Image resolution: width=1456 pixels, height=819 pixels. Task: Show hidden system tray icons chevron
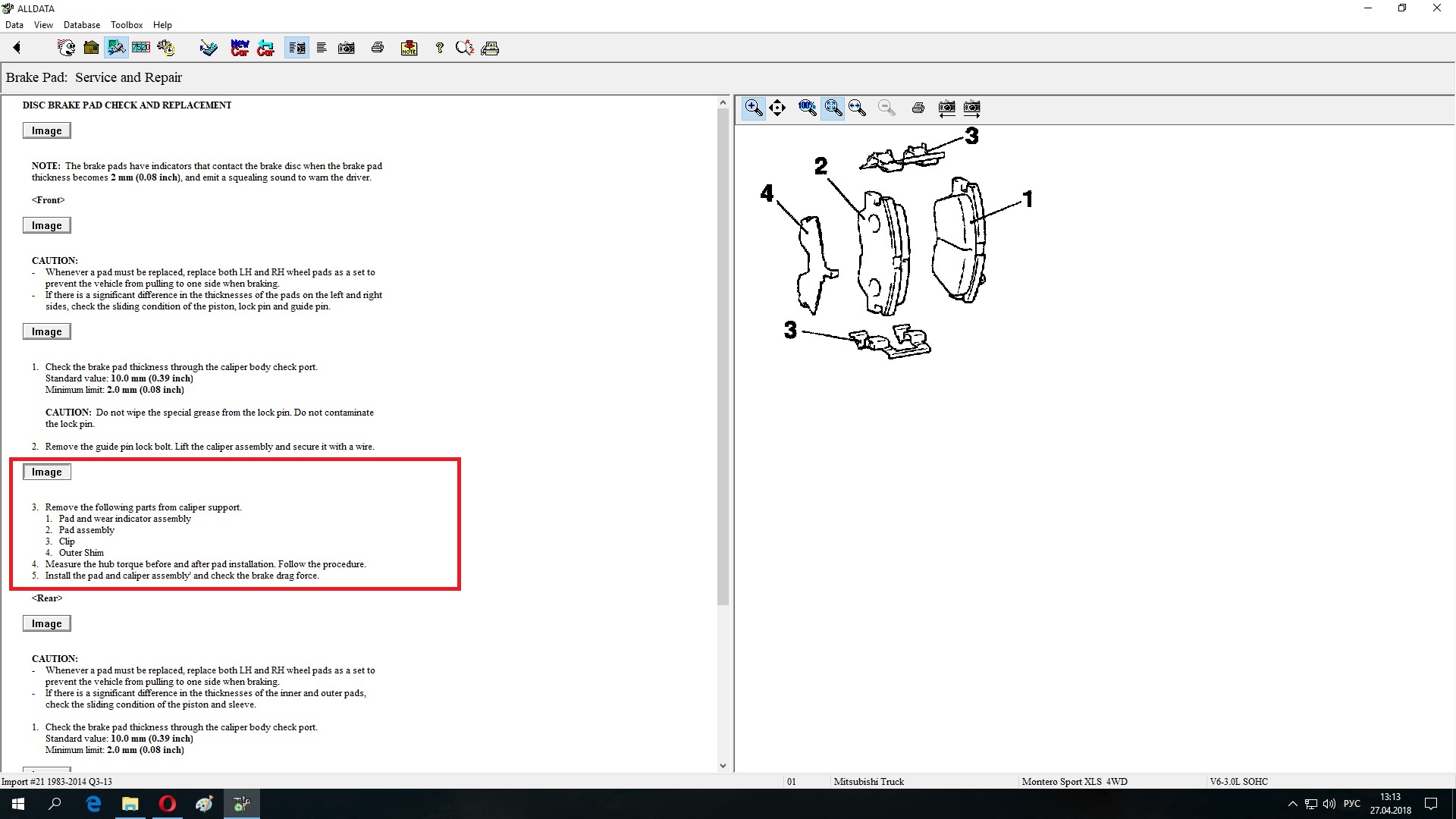click(x=1292, y=804)
